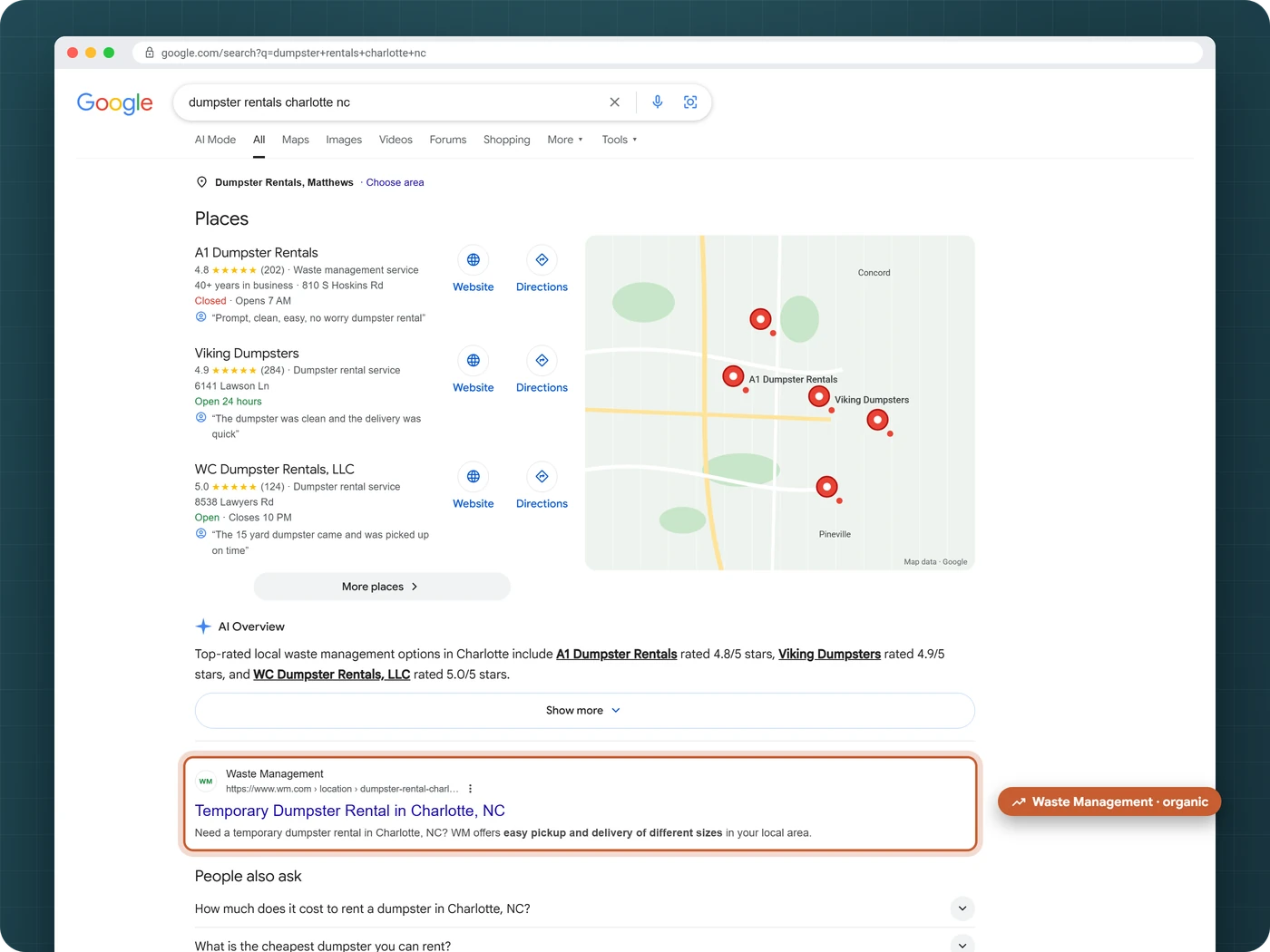Follow the Viking Dumpsters link in AI Overview
Image resolution: width=1270 pixels, height=952 pixels.
(x=829, y=654)
